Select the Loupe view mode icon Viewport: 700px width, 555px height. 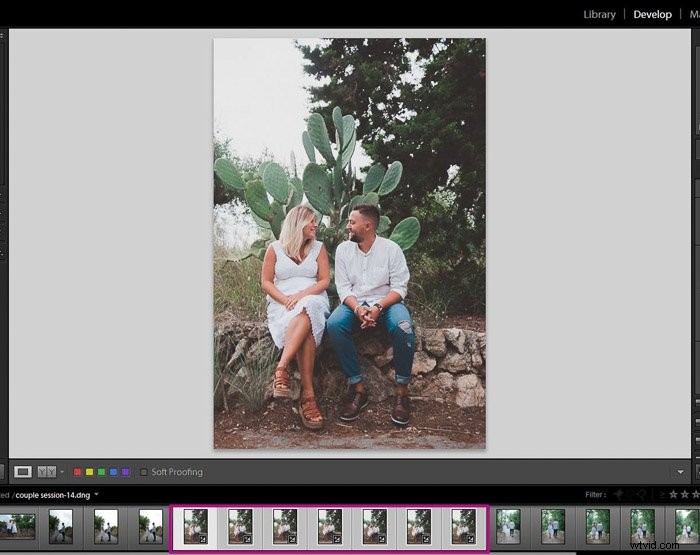click(23, 472)
